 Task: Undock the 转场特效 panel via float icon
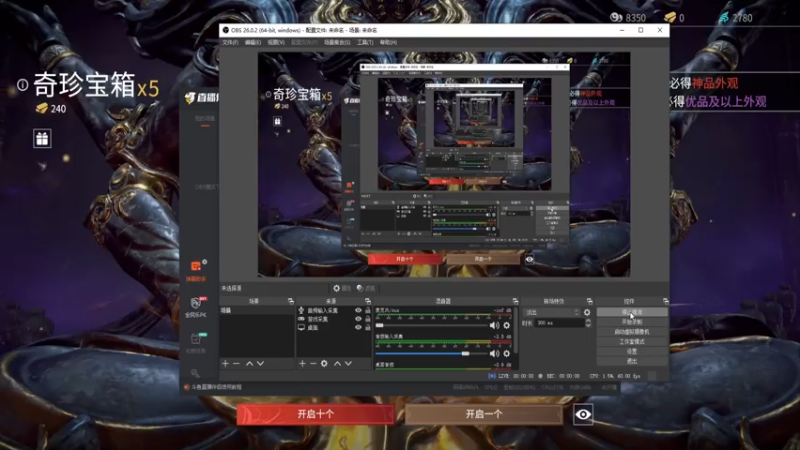click(590, 301)
